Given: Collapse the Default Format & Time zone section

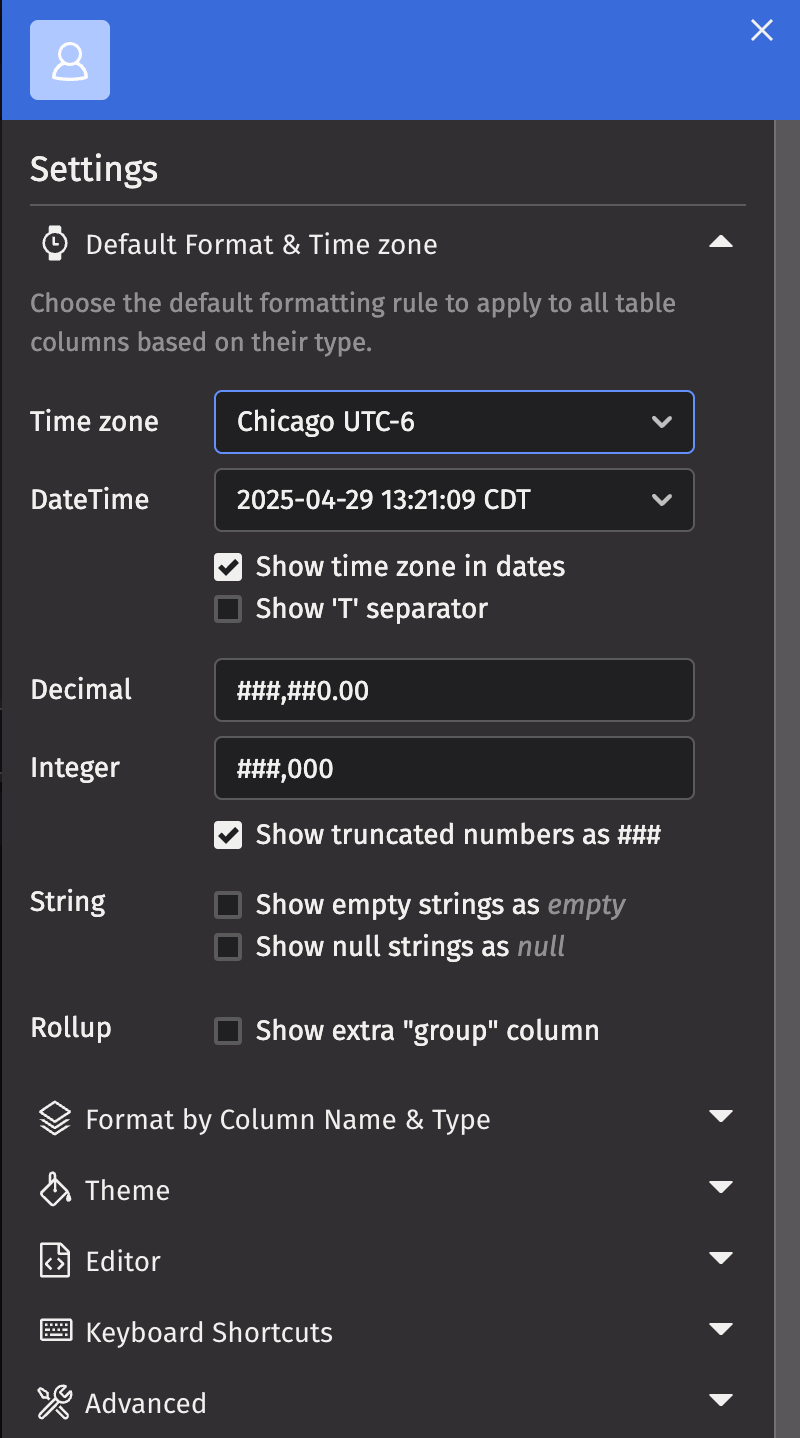Looking at the screenshot, I should pyautogui.click(x=722, y=242).
